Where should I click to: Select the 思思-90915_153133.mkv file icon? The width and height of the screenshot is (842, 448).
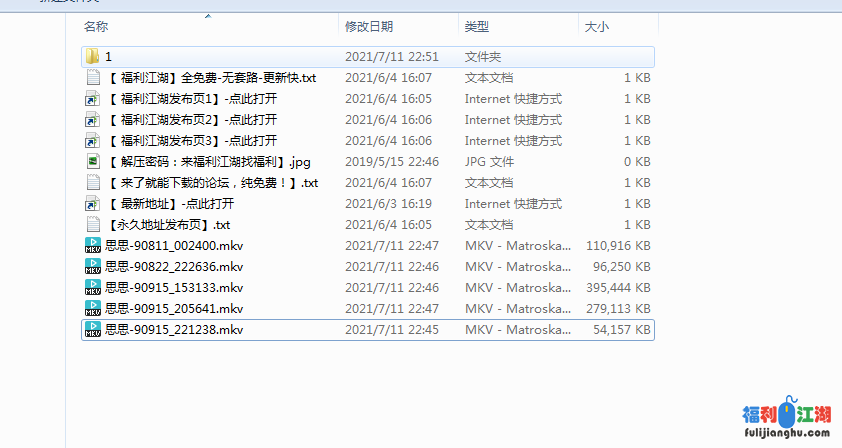[x=92, y=288]
